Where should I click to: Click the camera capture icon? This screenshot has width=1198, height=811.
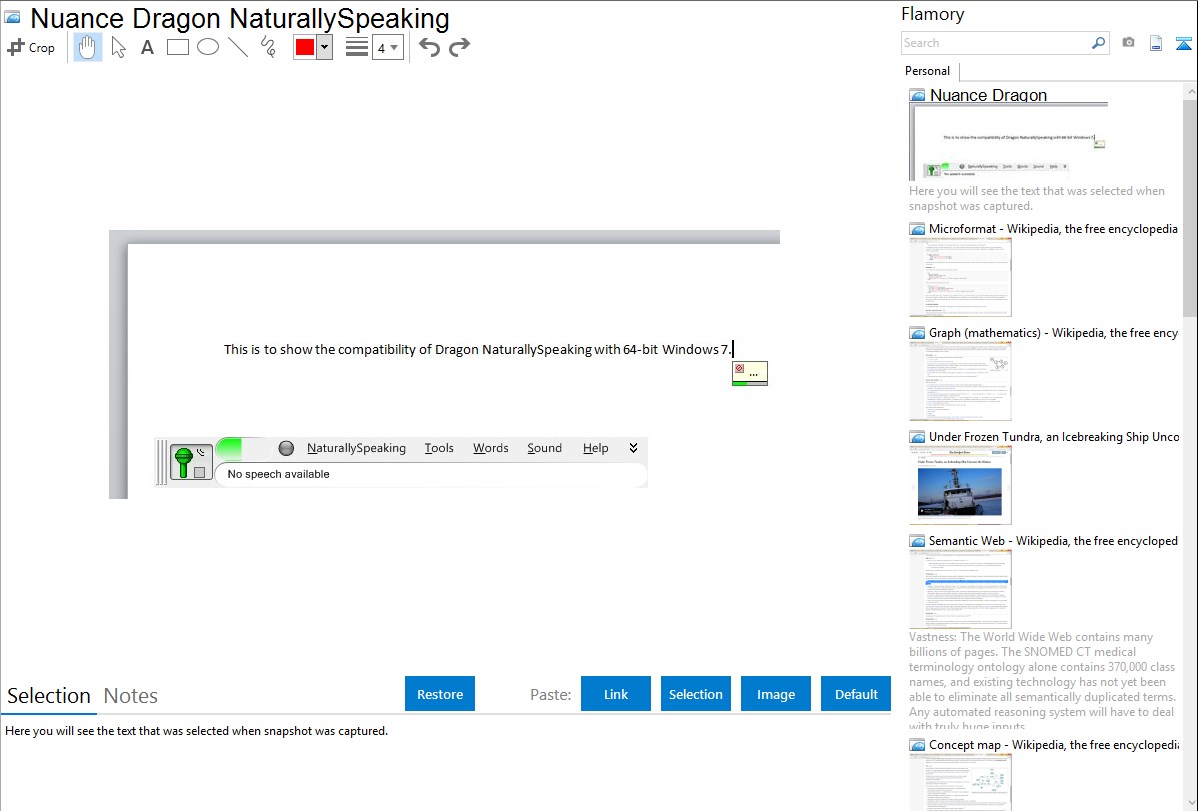click(x=1128, y=43)
